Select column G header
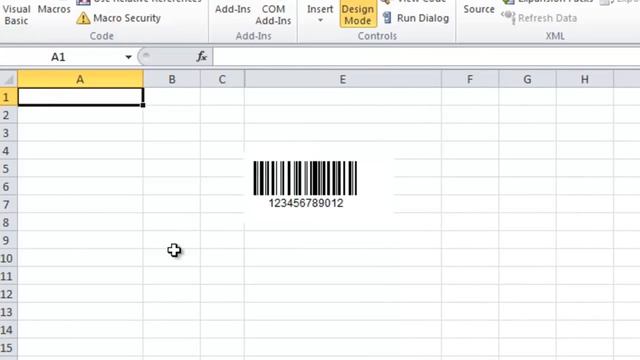This screenshot has width=640, height=360. [x=527, y=79]
